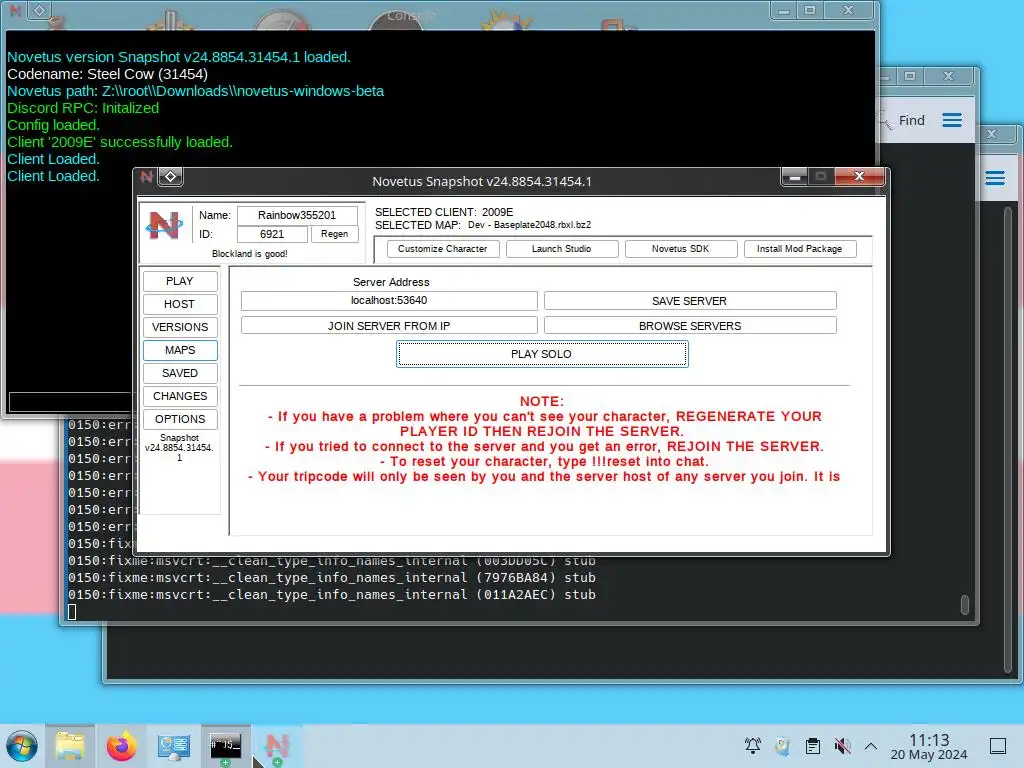Screen dimensions: 1024x768
Task: Focus the ID field showing 6921
Action: point(272,234)
